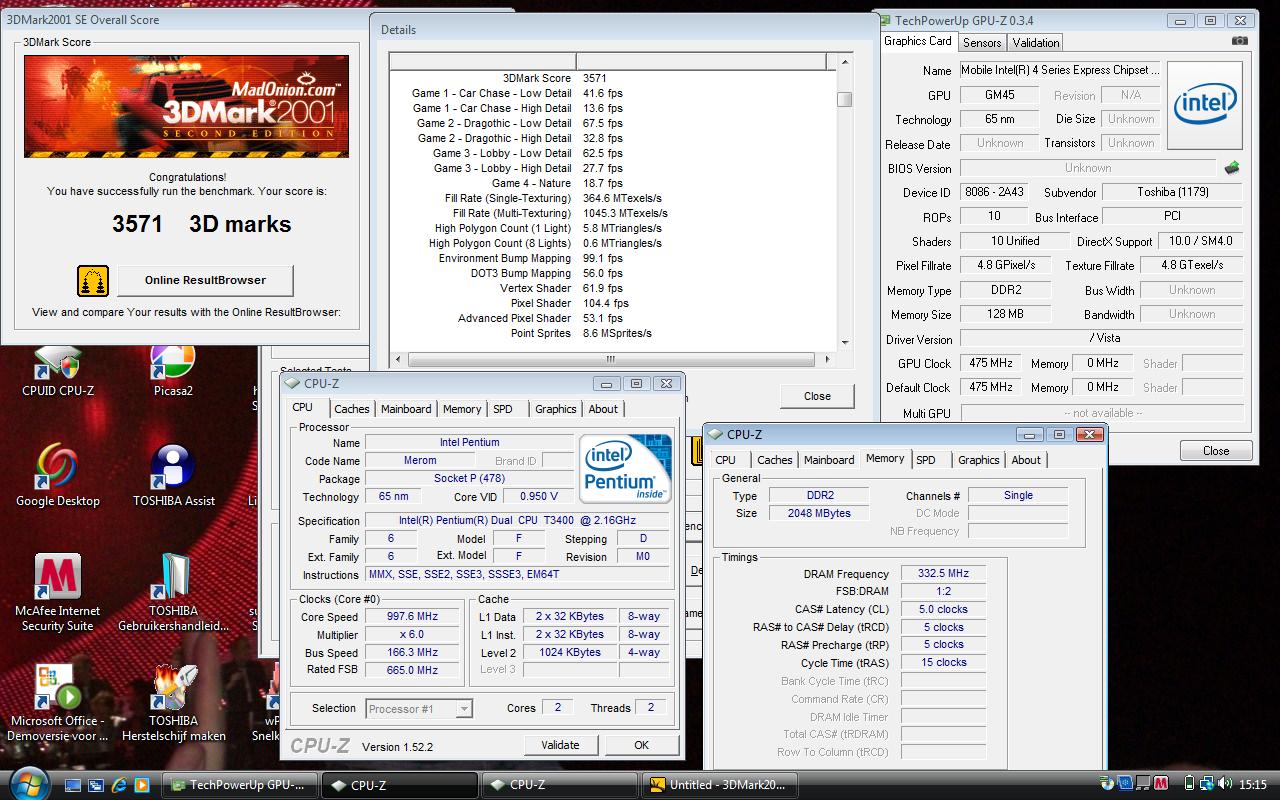Click the DRAM Frequency value 332.5 MHz

click(943, 574)
